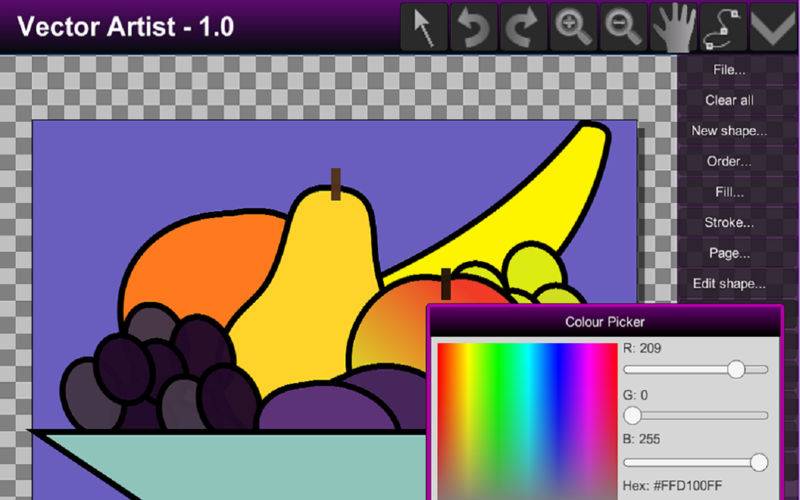Screen dimensions: 800x500
Task: Redo the last action
Action: 524,27
